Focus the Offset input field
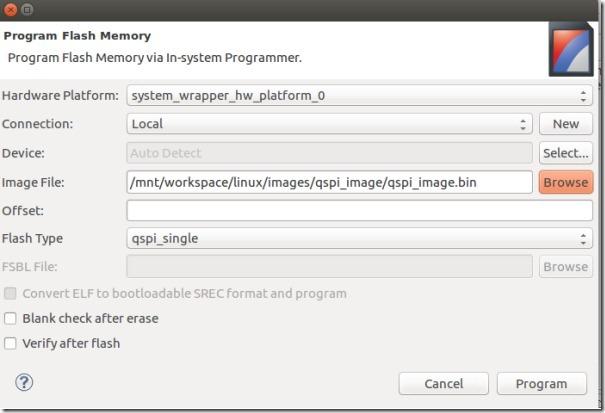605x413 pixels. [x=359, y=211]
